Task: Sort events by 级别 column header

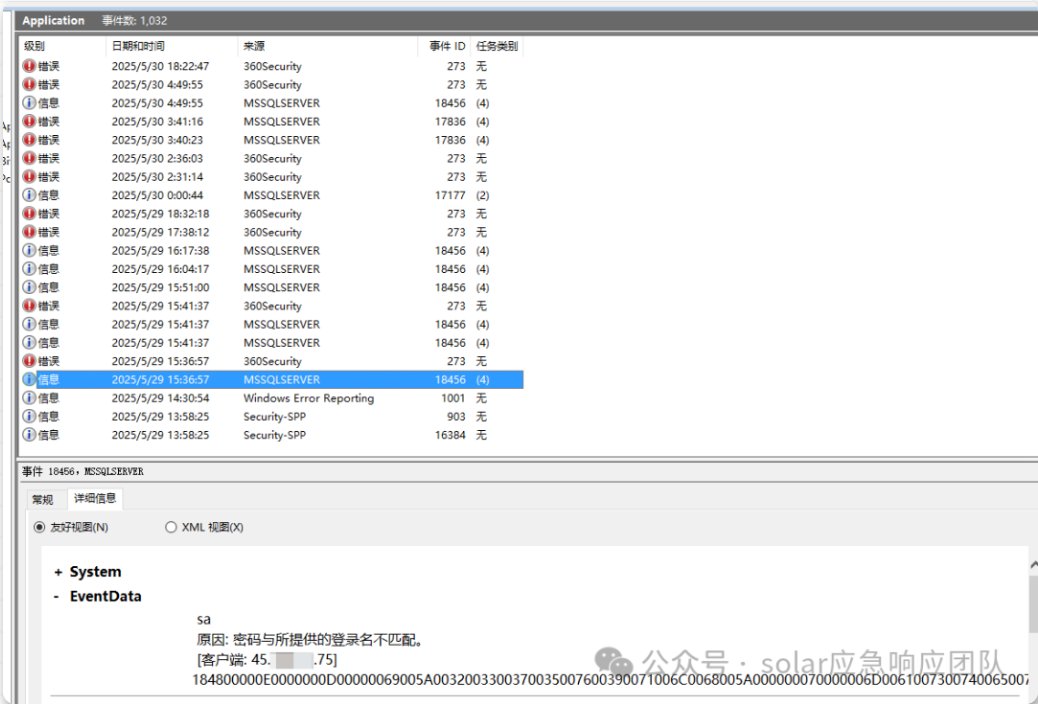Action: click(62, 46)
